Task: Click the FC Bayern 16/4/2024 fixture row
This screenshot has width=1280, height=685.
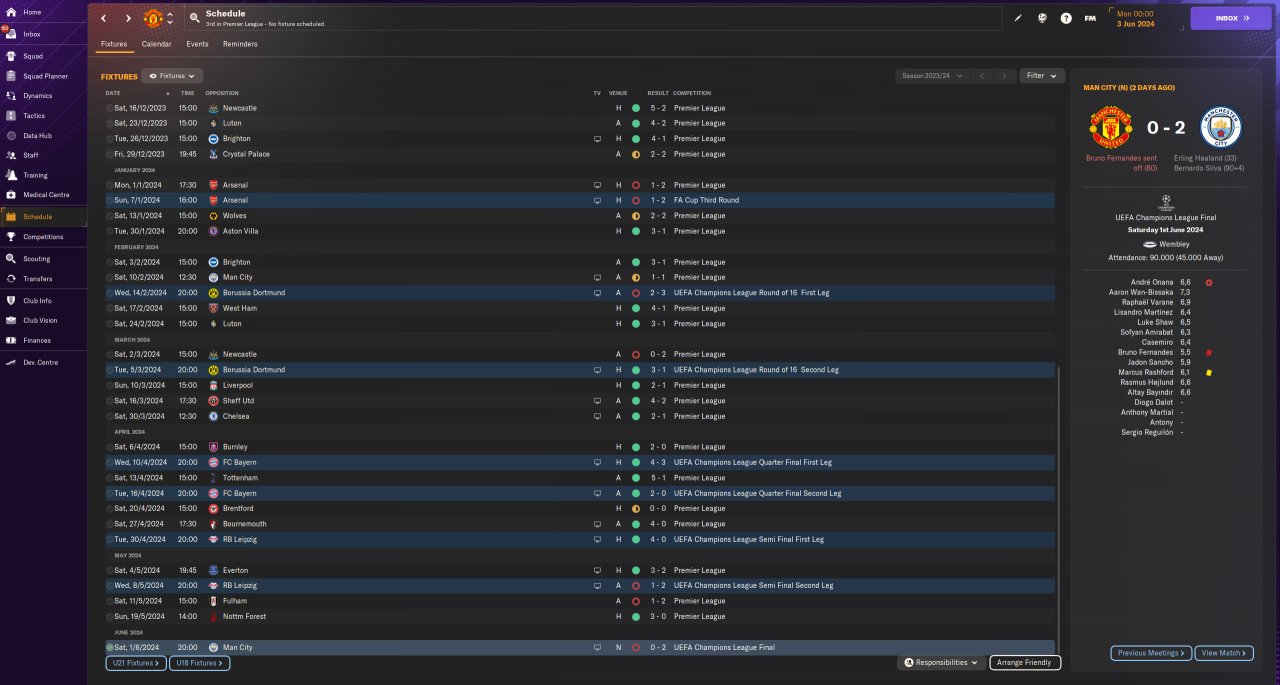Action: coord(580,493)
